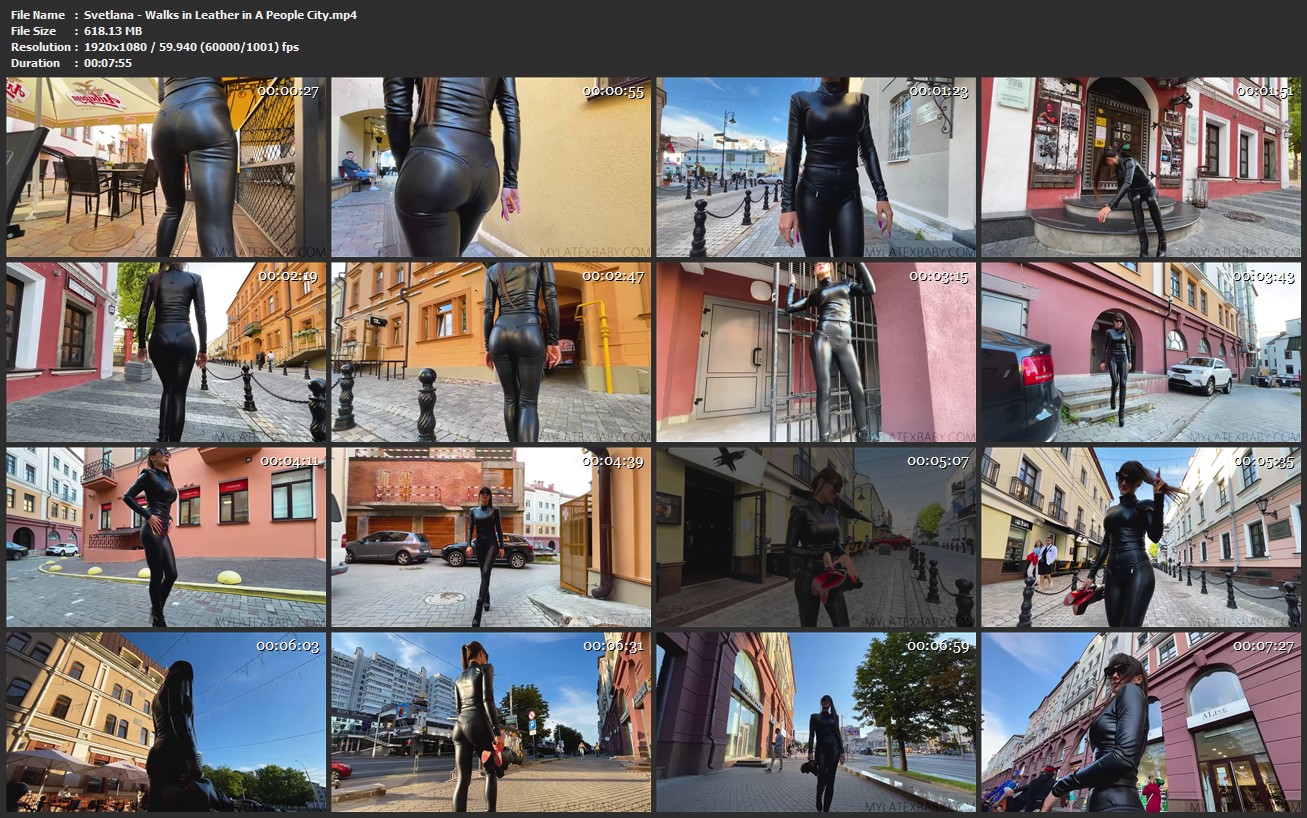Click the thumbnail timestamped 00:03:15
Viewport: 1307px width, 818px height.
click(x=816, y=352)
